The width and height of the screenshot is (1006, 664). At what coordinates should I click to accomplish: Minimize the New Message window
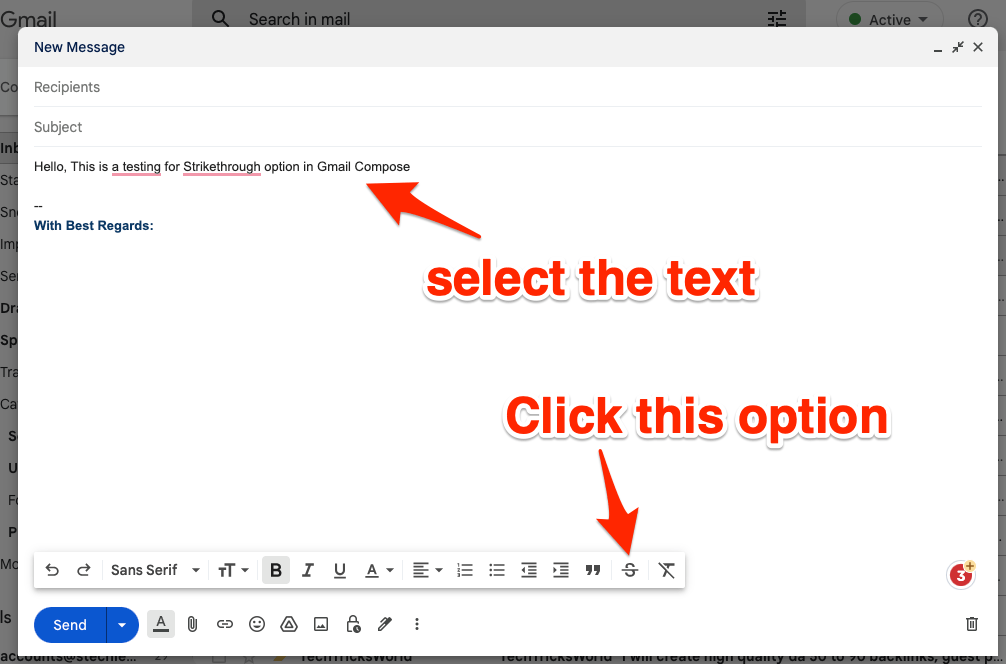[938, 48]
